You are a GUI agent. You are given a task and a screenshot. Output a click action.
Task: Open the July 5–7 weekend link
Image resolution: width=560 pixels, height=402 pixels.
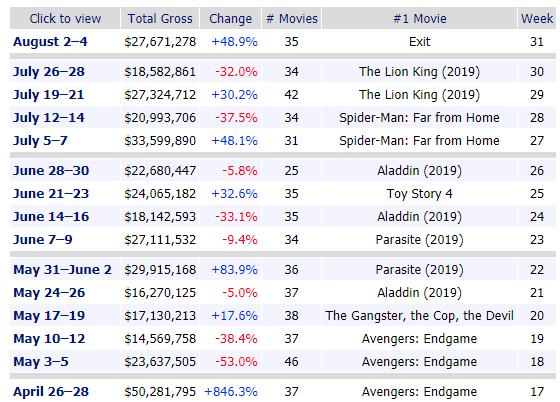click(x=40, y=141)
